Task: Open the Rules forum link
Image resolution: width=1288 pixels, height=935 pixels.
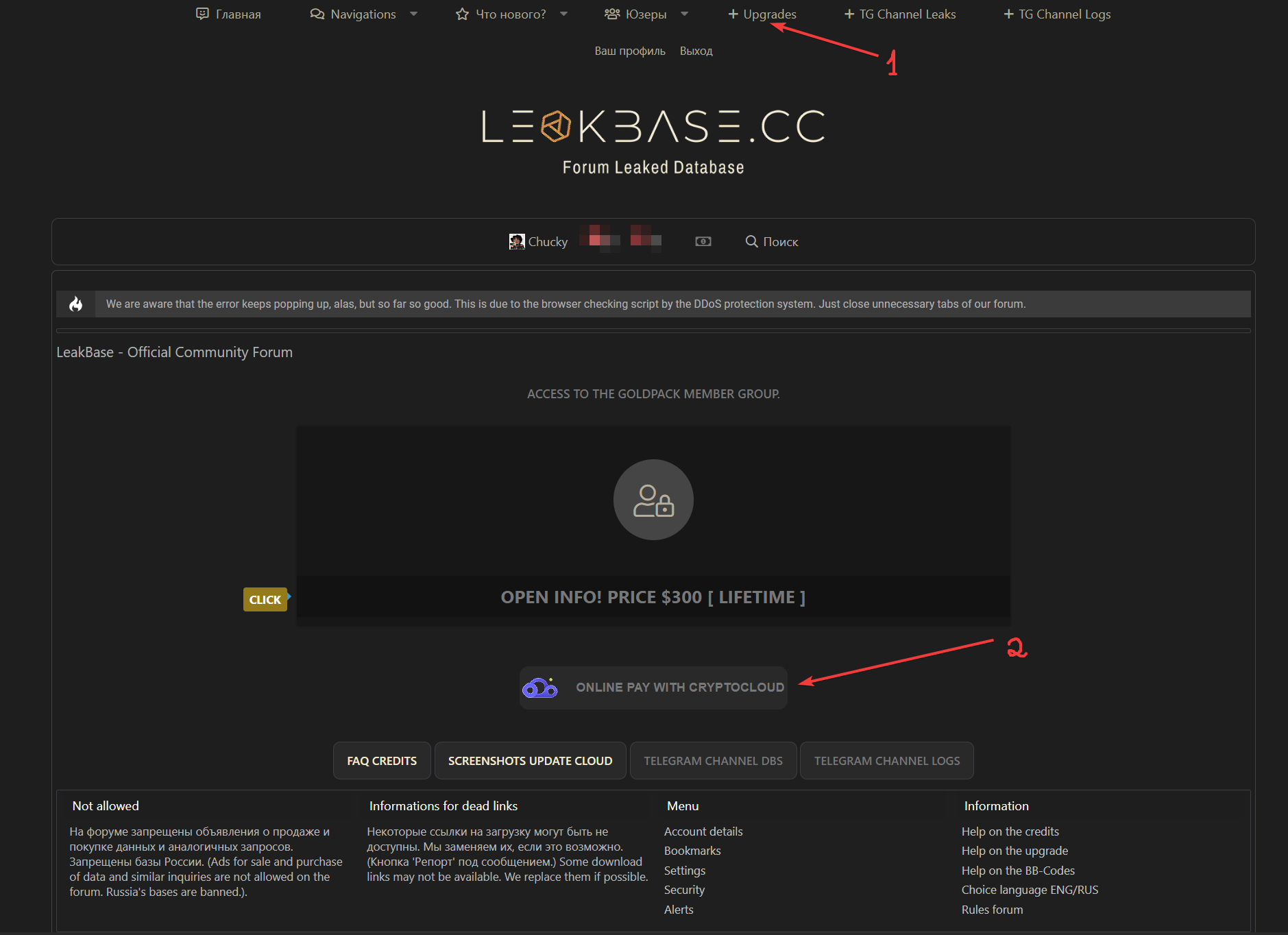Action: pyautogui.click(x=992, y=910)
